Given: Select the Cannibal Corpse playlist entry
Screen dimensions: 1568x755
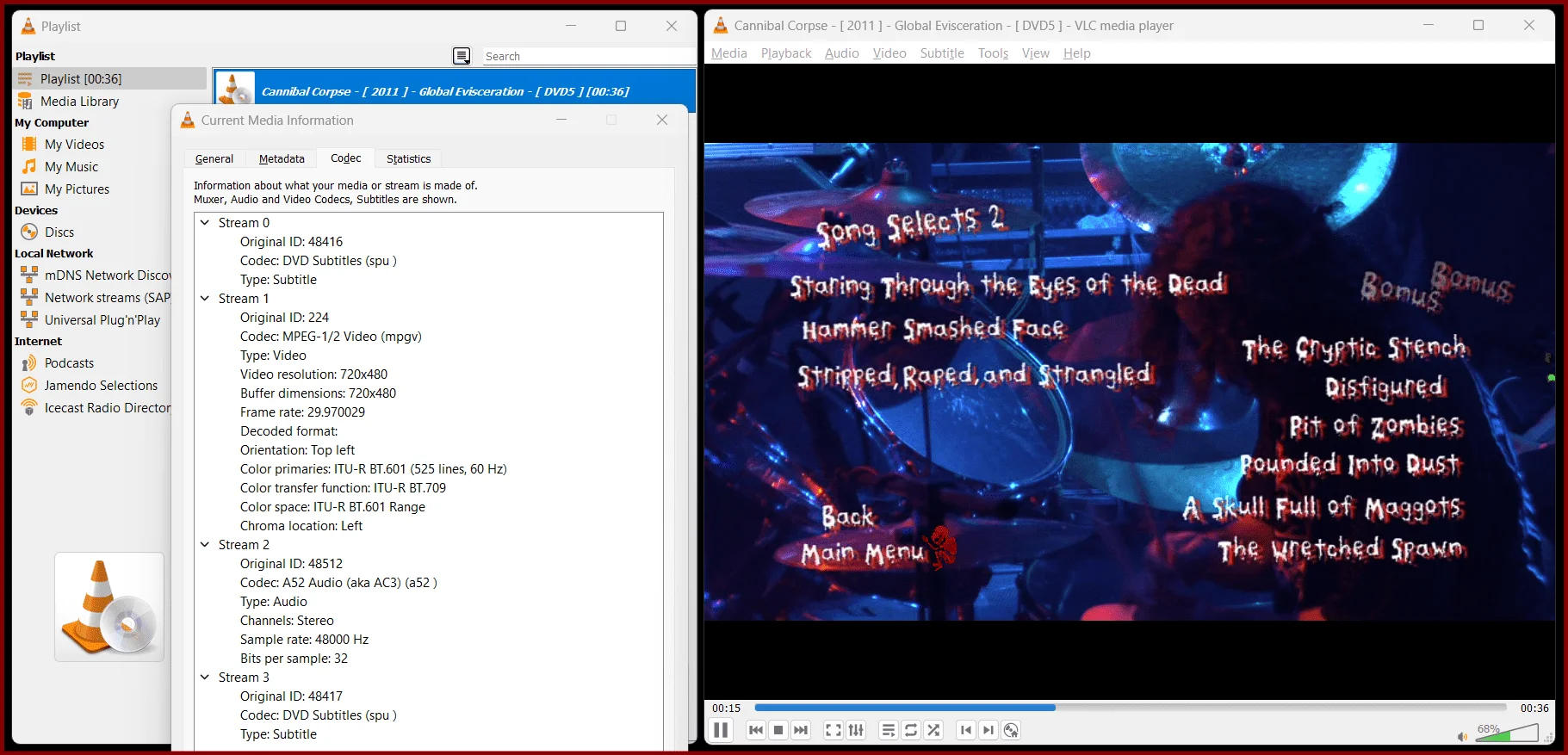Looking at the screenshot, I should point(455,90).
